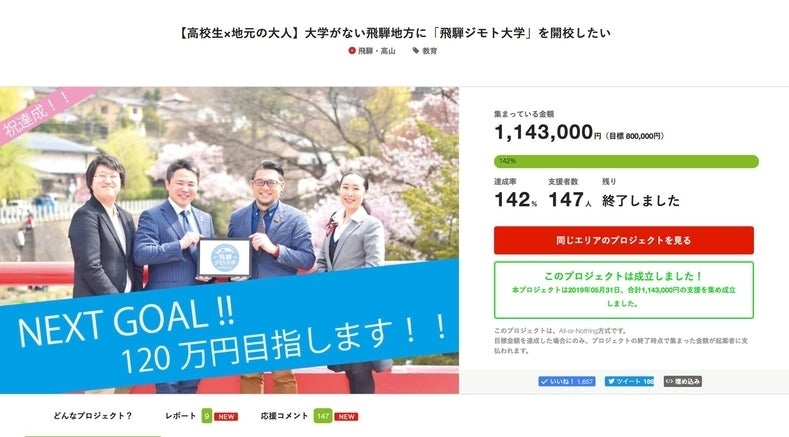
Task: Click the Facebook いいね like button
Action: tap(567, 382)
